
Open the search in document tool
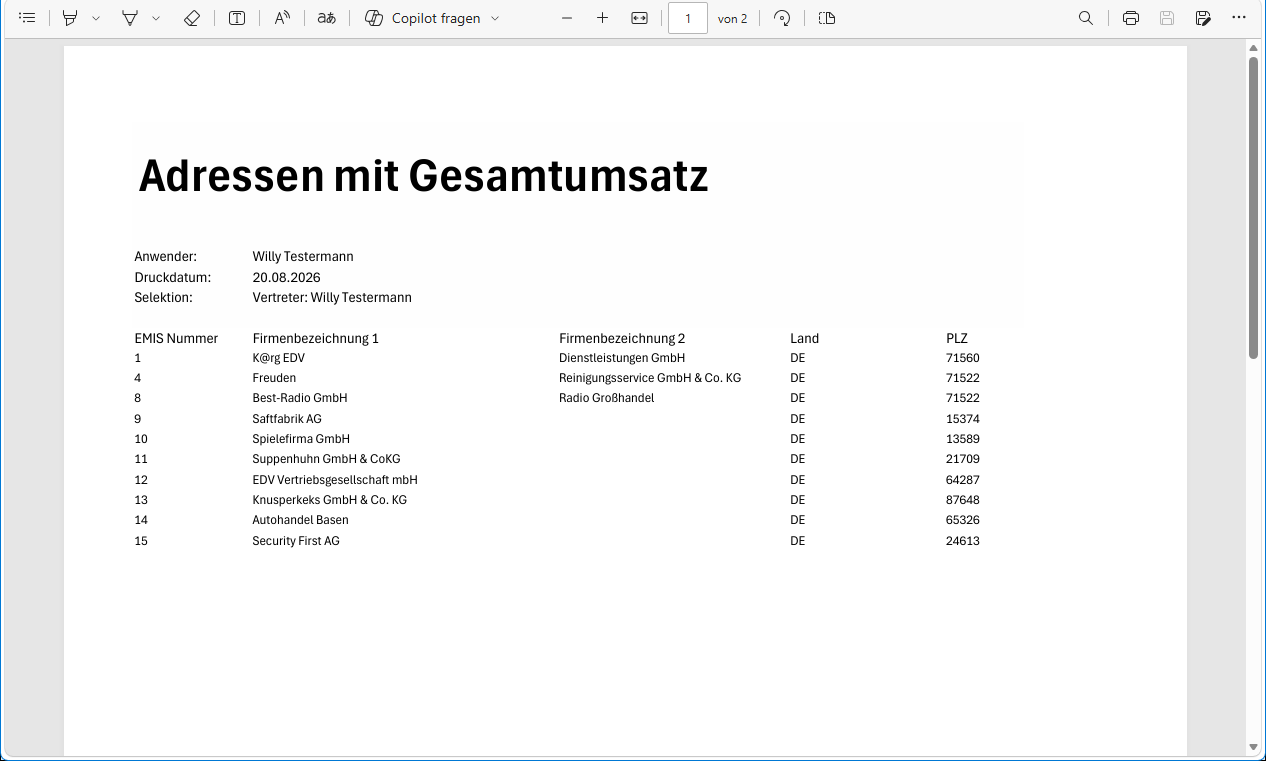point(1085,18)
